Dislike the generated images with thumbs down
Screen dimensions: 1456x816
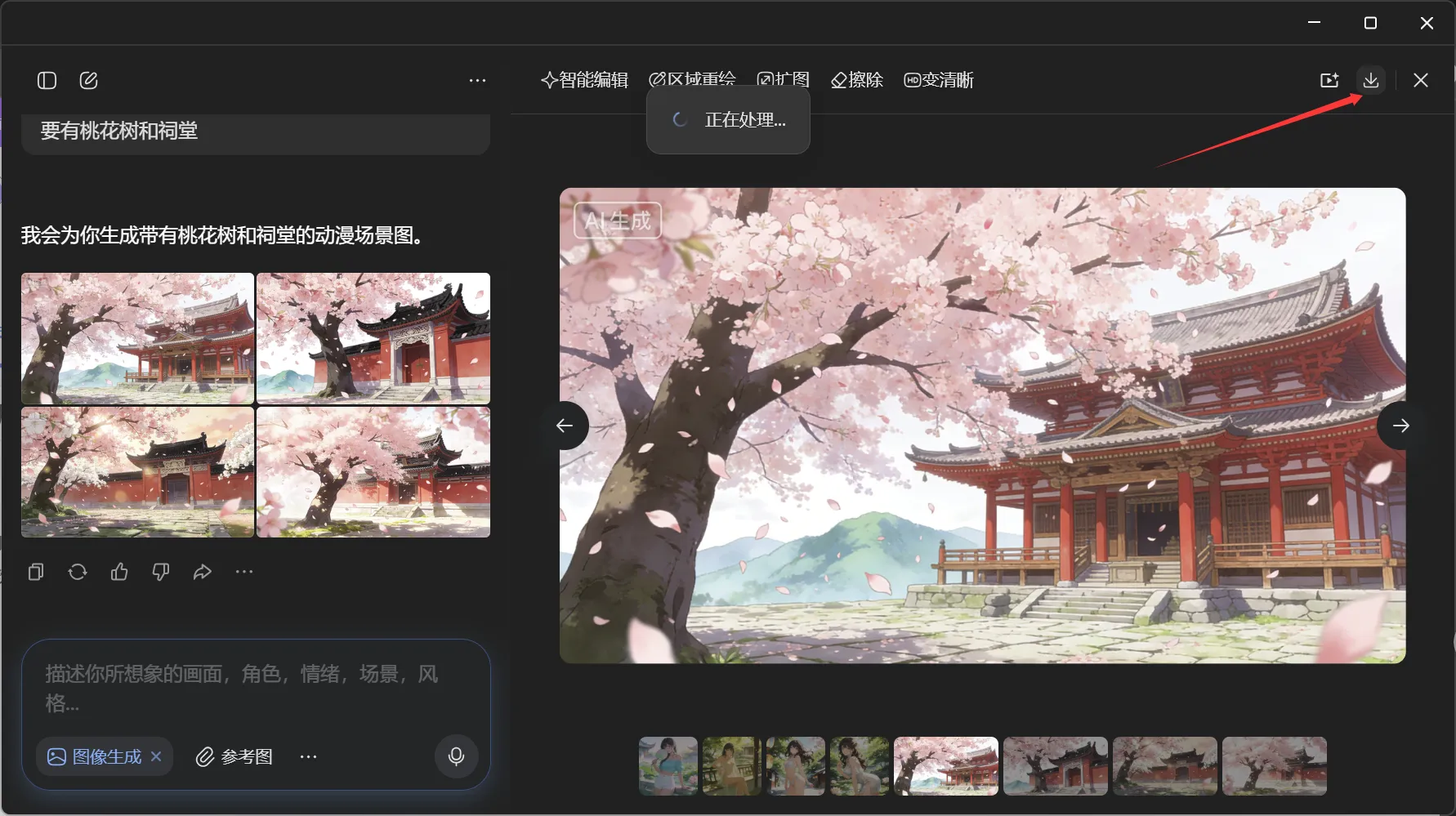161,572
